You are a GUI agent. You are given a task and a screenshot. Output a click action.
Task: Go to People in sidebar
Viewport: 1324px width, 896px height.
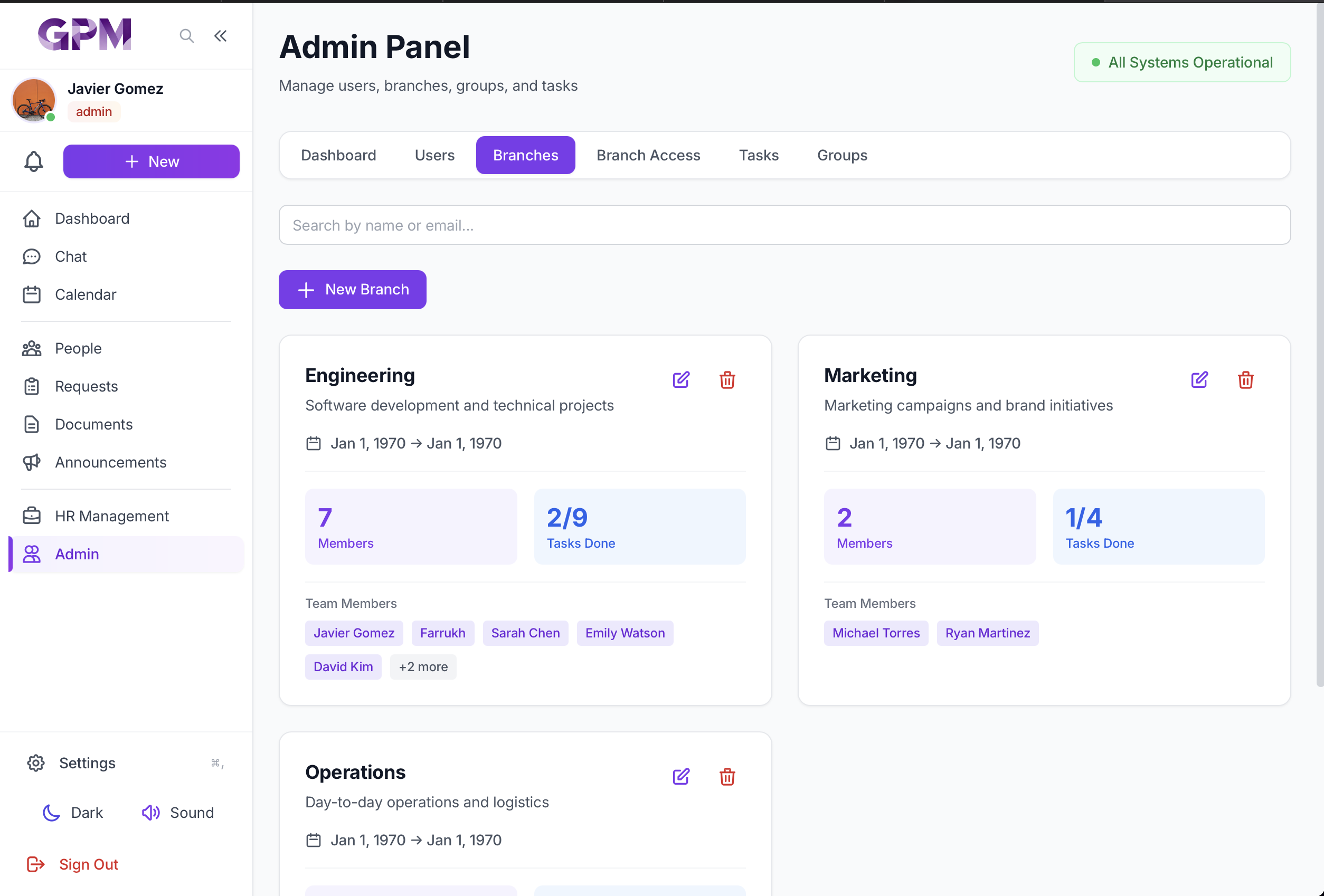(x=127, y=348)
